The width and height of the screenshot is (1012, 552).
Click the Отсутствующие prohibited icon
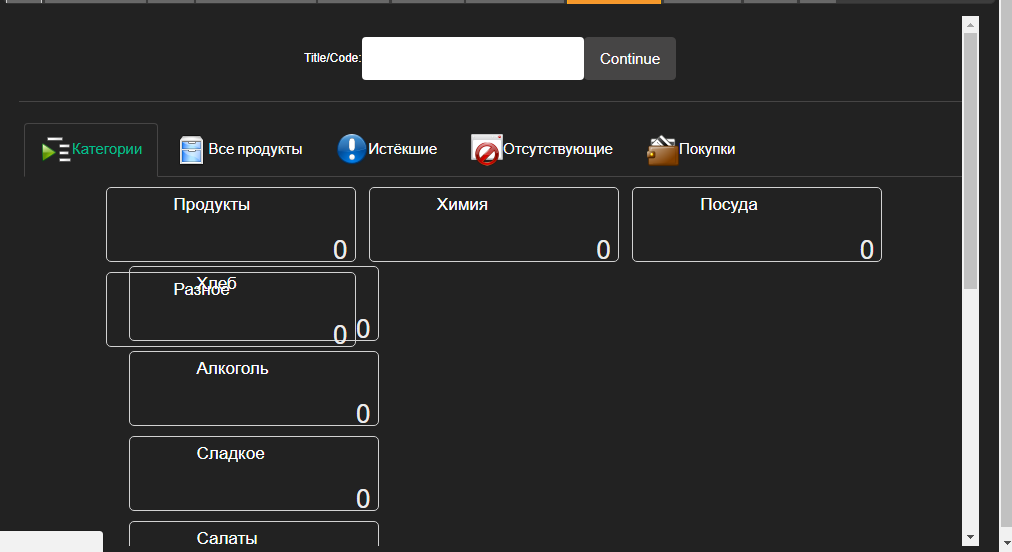[x=486, y=150]
